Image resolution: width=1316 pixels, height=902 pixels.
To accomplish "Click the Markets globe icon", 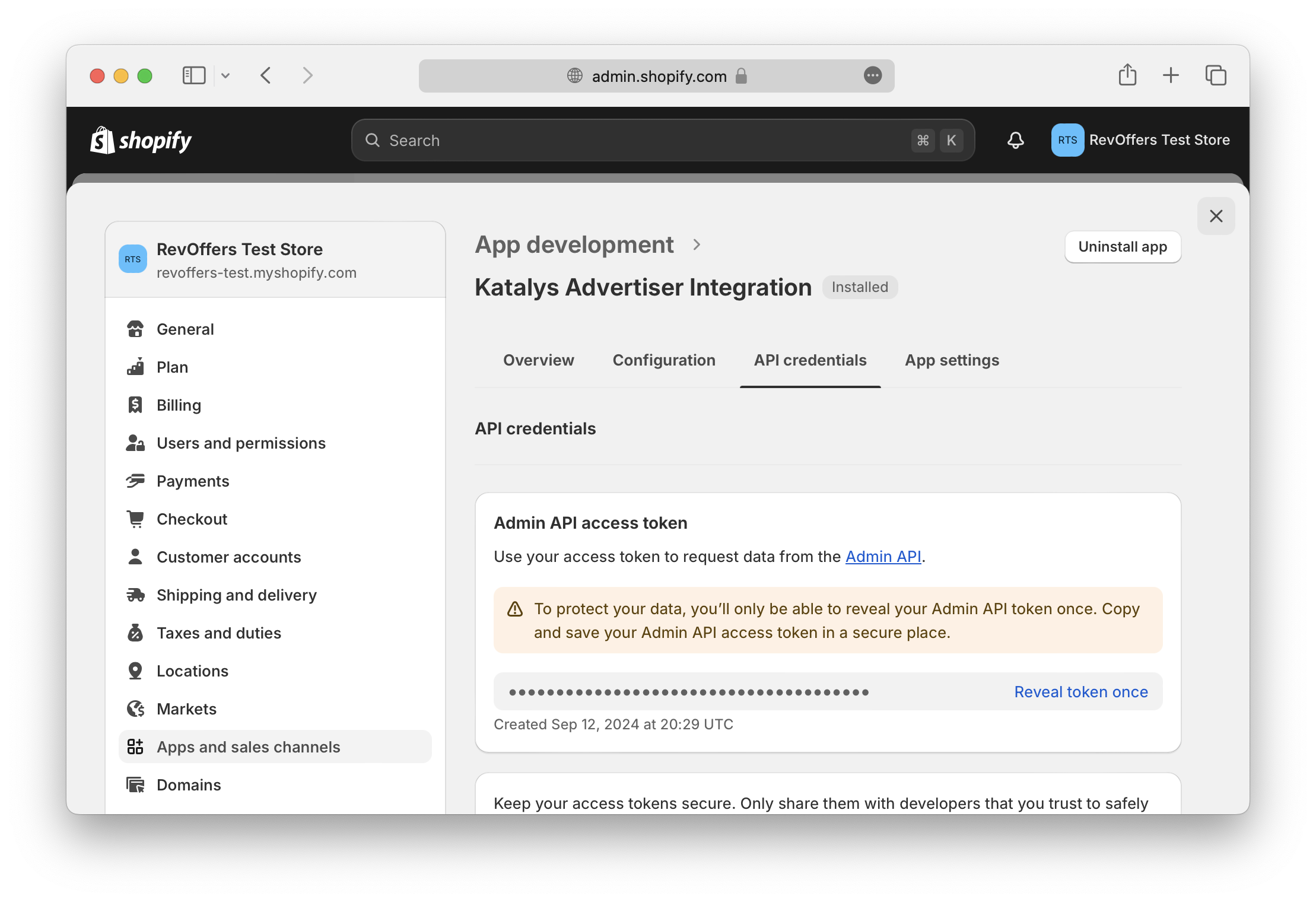I will click(136, 709).
